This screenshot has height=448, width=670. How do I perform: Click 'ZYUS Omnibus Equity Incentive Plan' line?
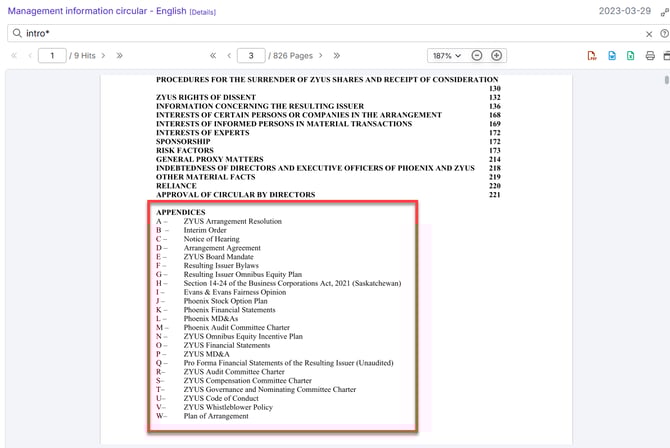[x=243, y=336]
